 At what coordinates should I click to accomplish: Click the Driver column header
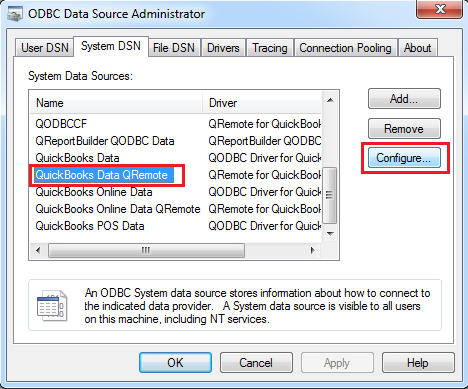(x=262, y=103)
